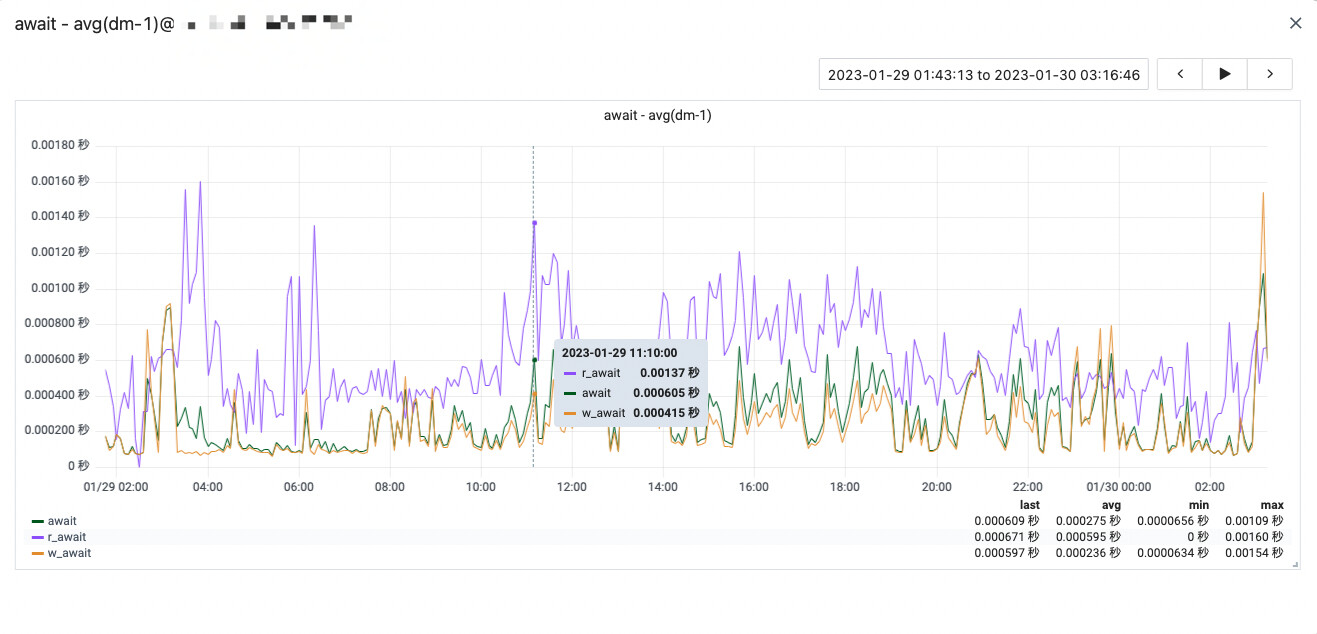Click tooltip w_await value 0.000415 秒
Image resolution: width=1317 pixels, height=634 pixels.
tap(667, 413)
